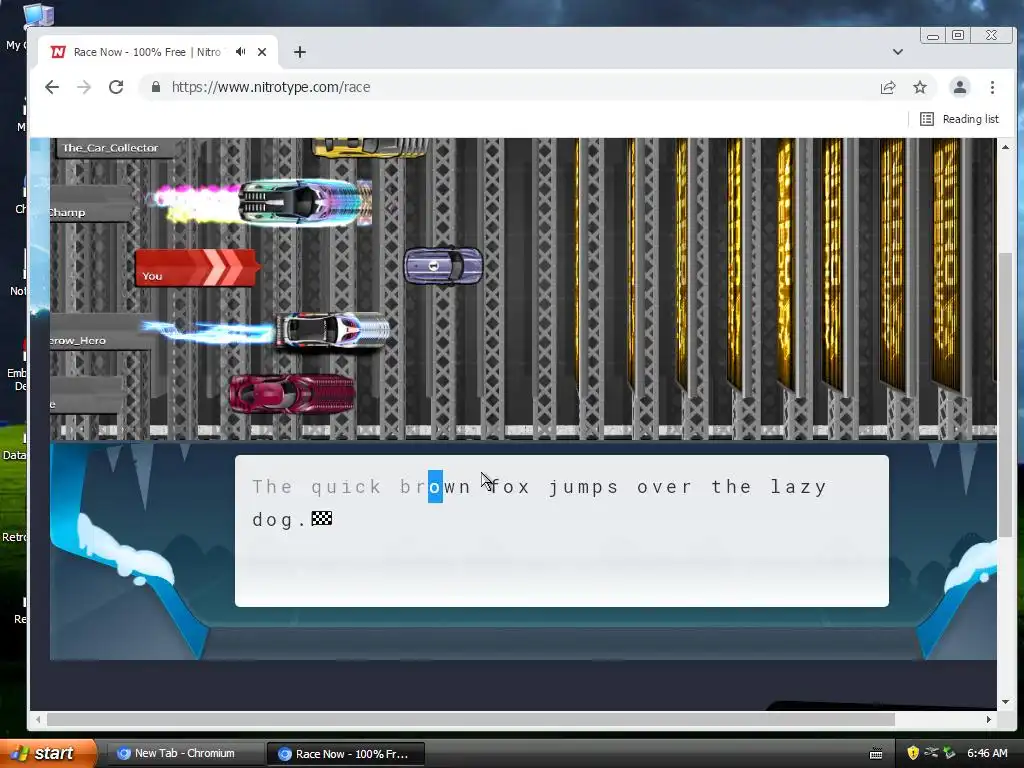Click the word quick in typing text

coord(346,488)
